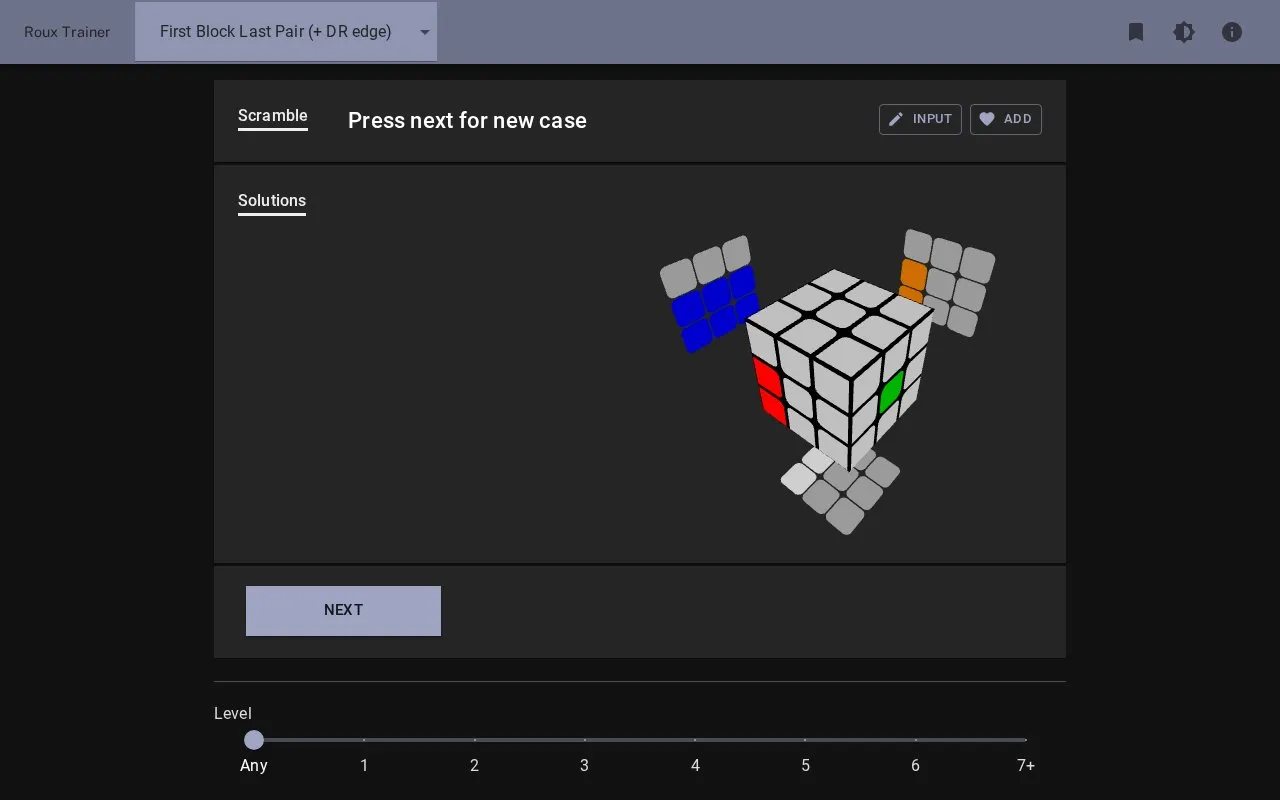Image resolution: width=1280 pixels, height=800 pixels.
Task: Click the level "5" label
Action: coord(805,765)
